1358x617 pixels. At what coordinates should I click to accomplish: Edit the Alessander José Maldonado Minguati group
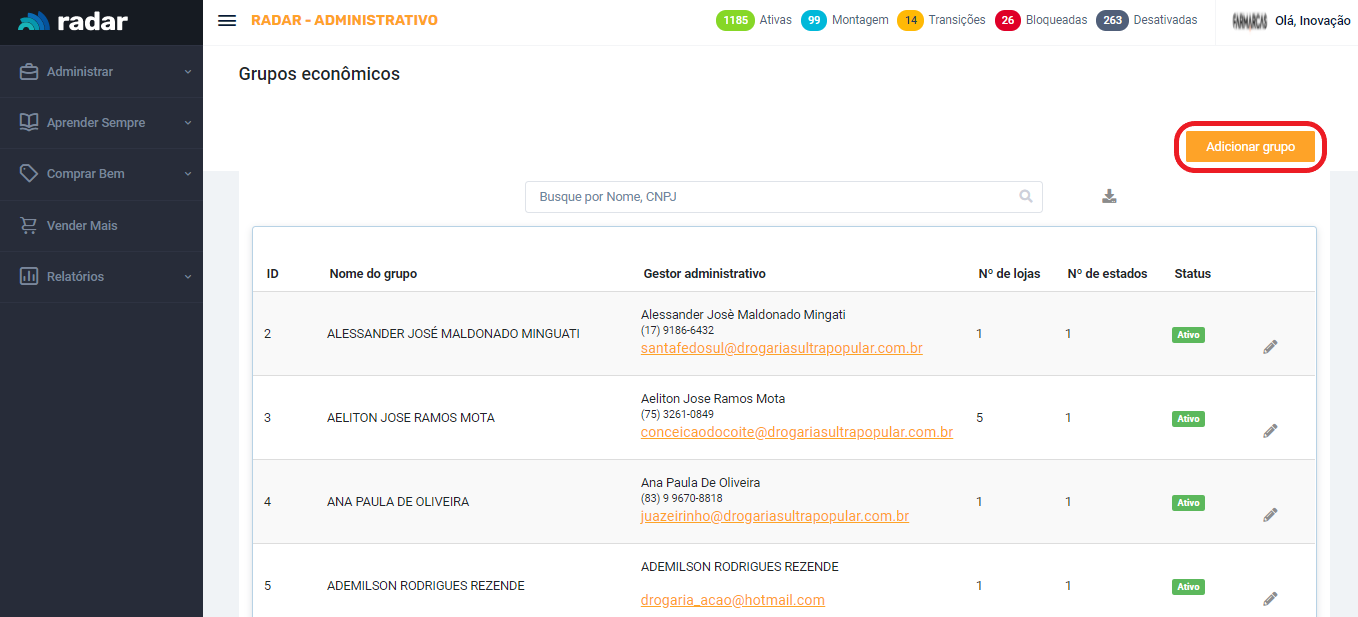pyautogui.click(x=1270, y=347)
